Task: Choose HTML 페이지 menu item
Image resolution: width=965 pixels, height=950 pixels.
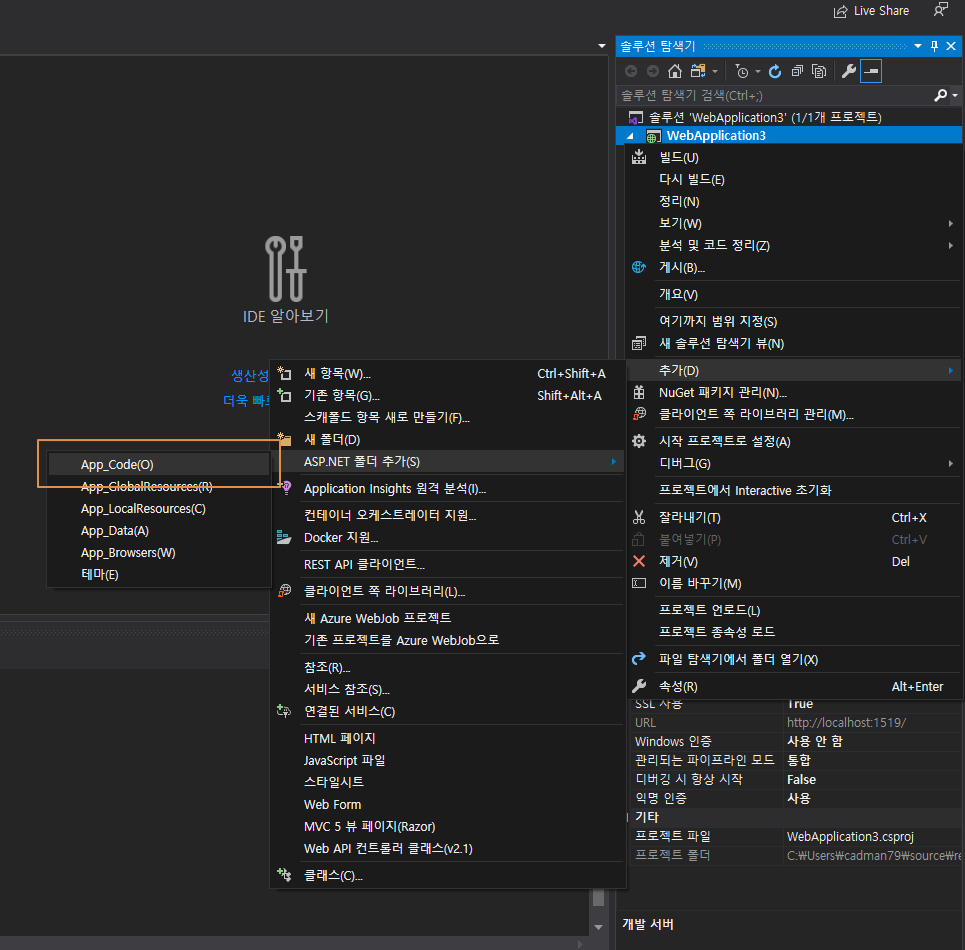Action: point(447,738)
